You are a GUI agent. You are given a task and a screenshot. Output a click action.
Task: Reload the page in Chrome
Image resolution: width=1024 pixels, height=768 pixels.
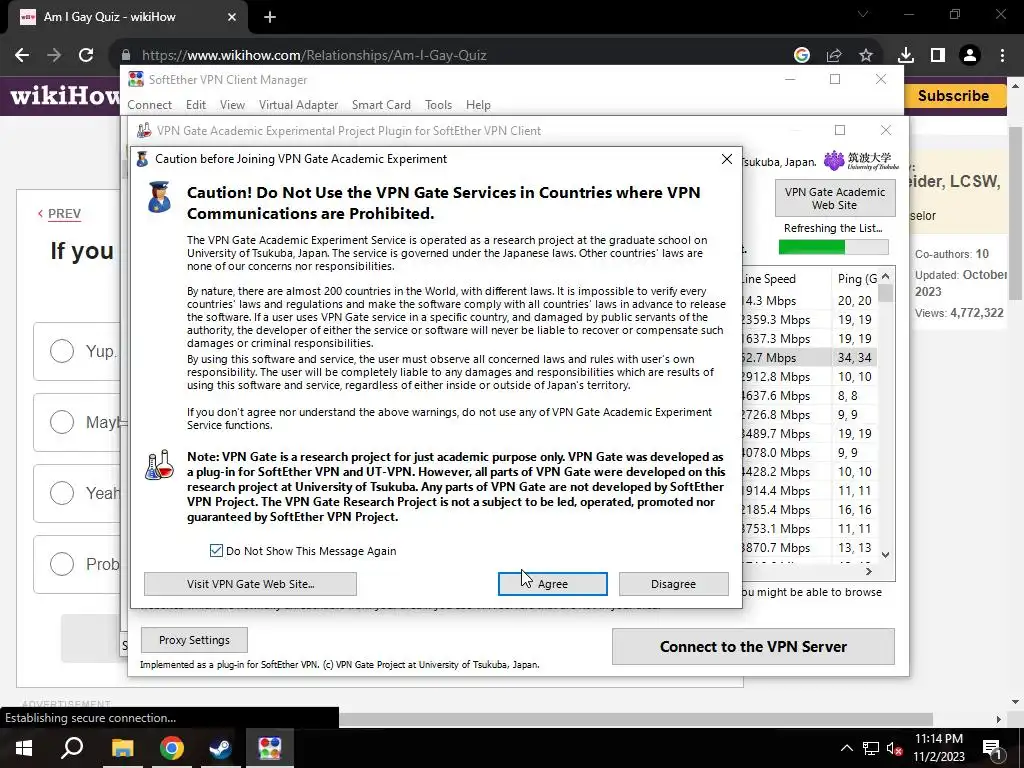point(86,55)
